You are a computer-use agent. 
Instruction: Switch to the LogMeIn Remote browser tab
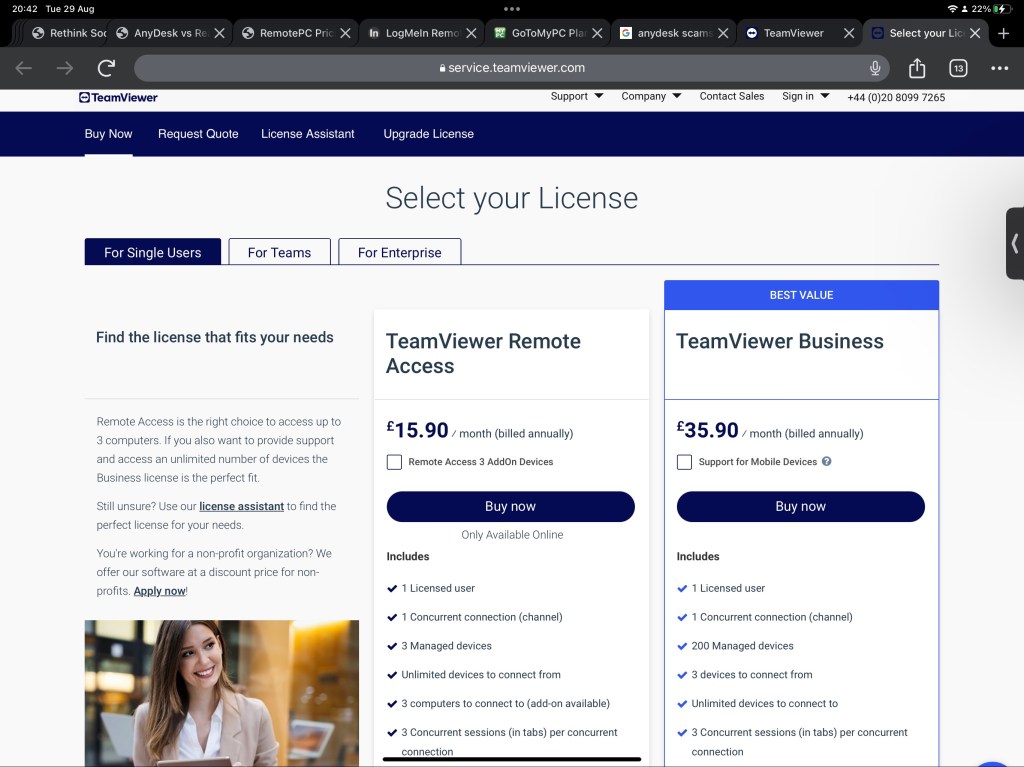click(x=416, y=33)
